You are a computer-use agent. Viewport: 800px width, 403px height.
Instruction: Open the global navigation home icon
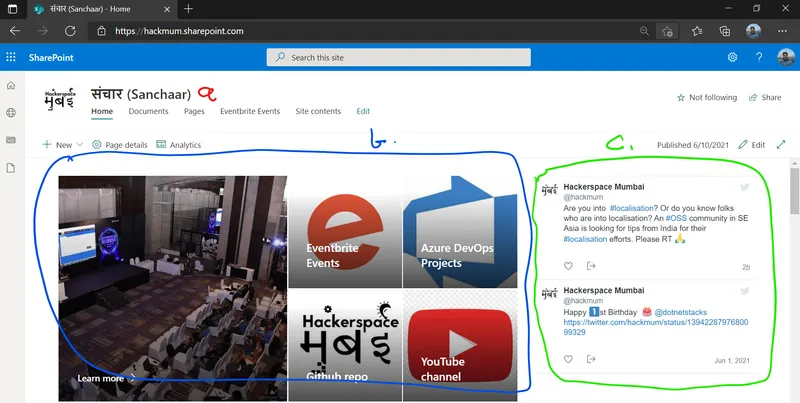pos(11,87)
